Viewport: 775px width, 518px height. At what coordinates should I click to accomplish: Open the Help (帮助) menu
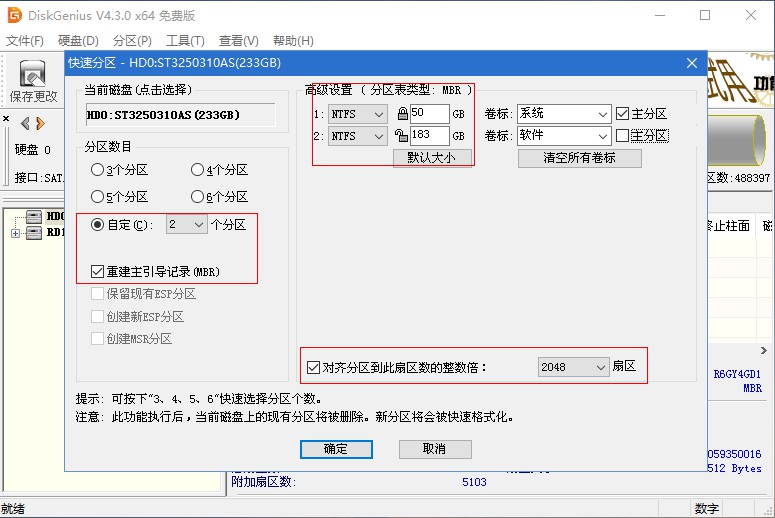coord(293,41)
